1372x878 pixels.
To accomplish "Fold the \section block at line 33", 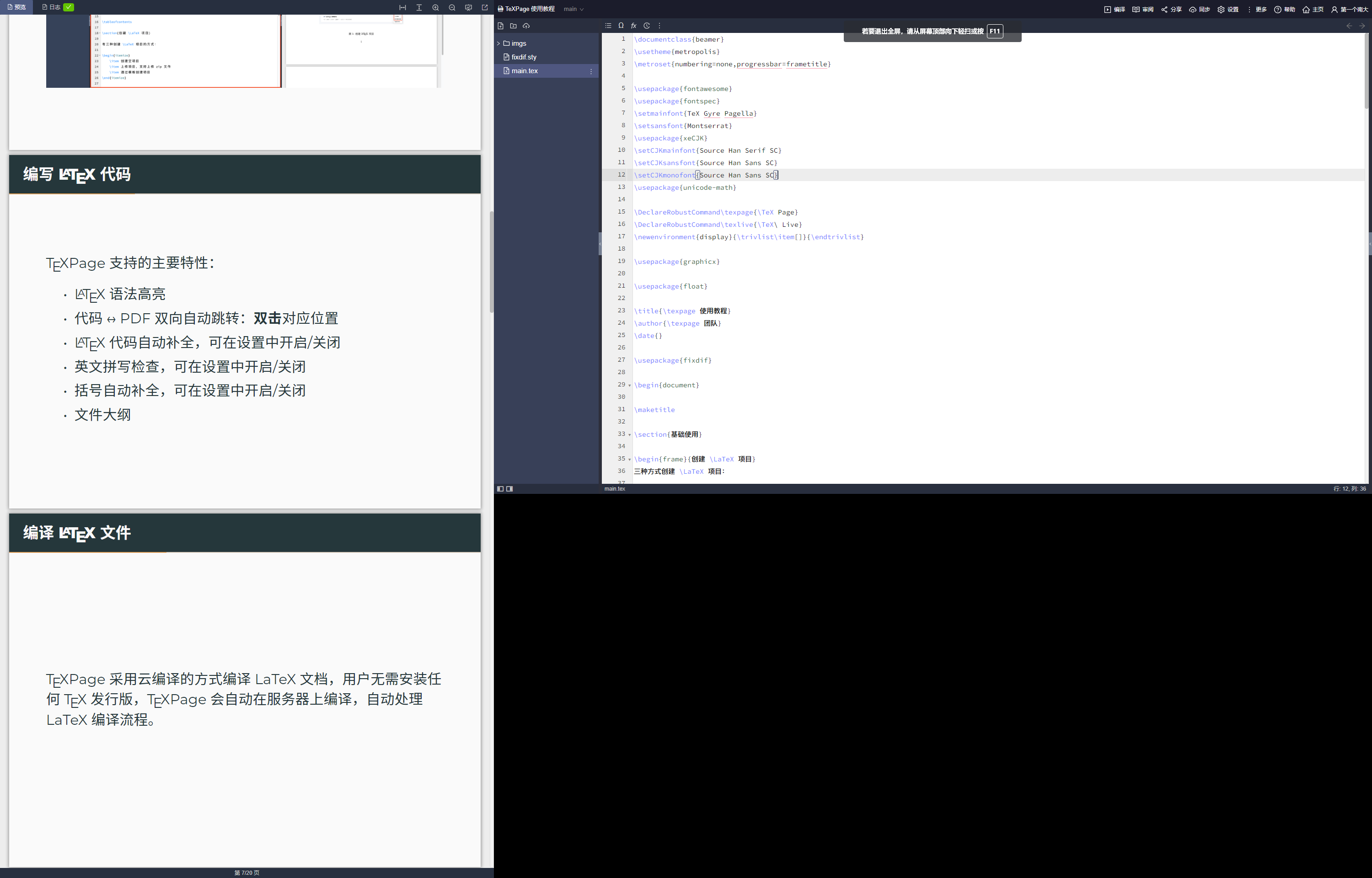I will point(630,435).
